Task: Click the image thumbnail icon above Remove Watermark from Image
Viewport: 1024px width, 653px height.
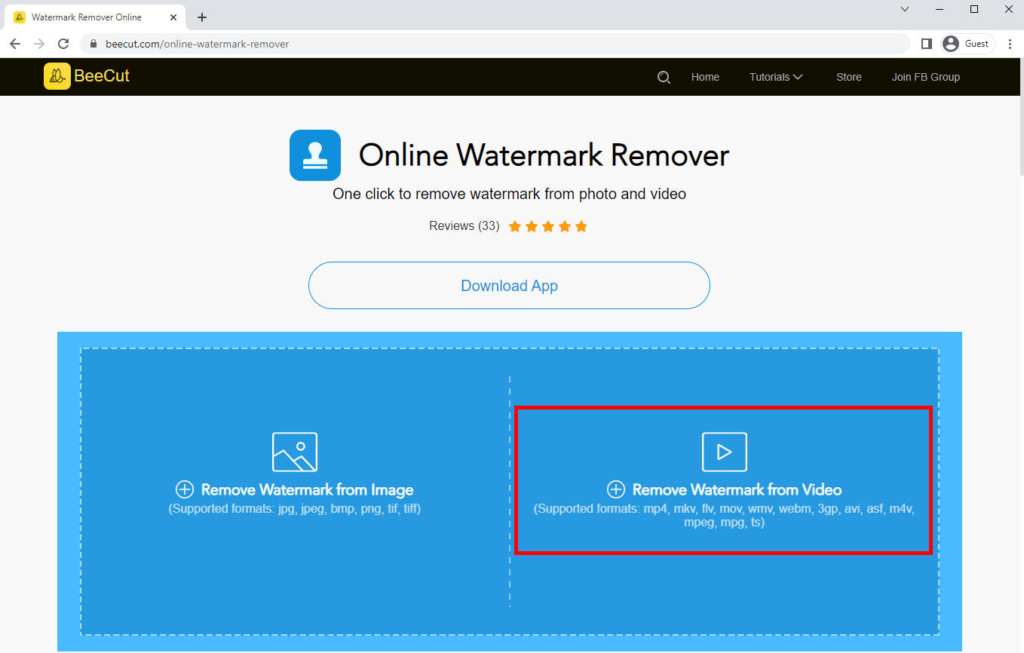Action: 294,451
